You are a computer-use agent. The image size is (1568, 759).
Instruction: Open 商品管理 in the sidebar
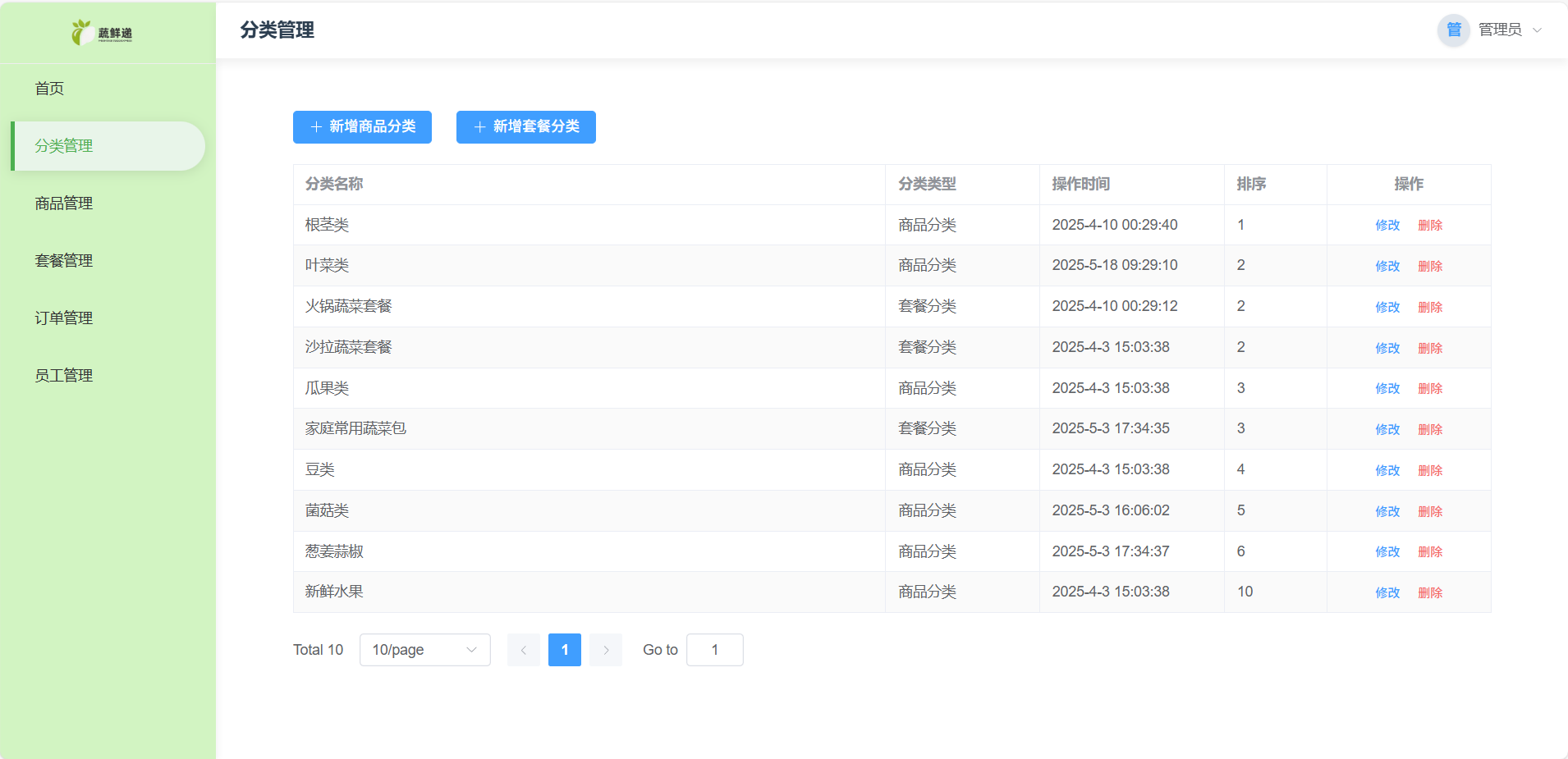(63, 203)
